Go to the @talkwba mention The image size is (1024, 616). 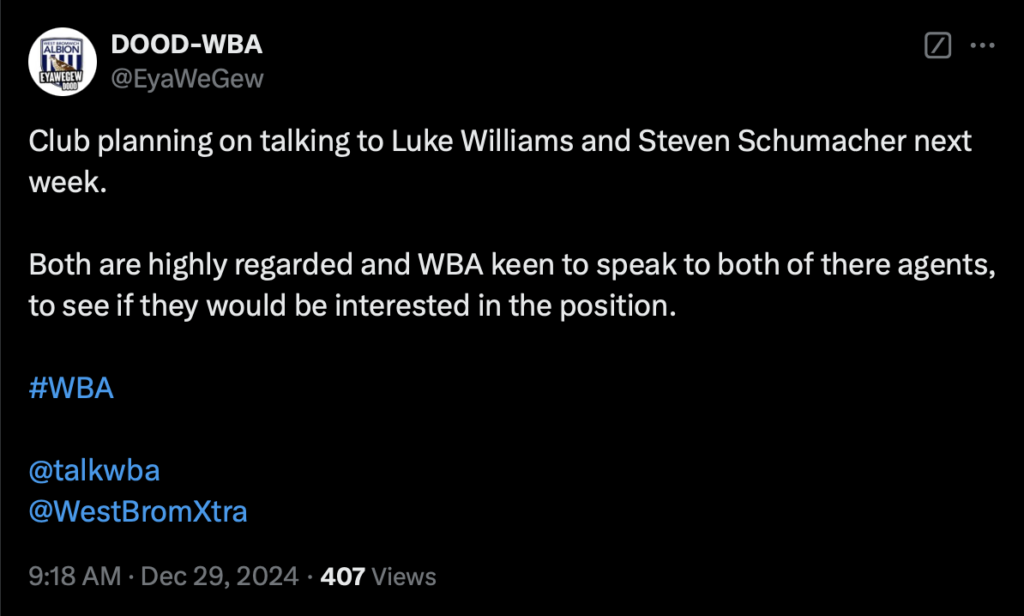click(94, 470)
